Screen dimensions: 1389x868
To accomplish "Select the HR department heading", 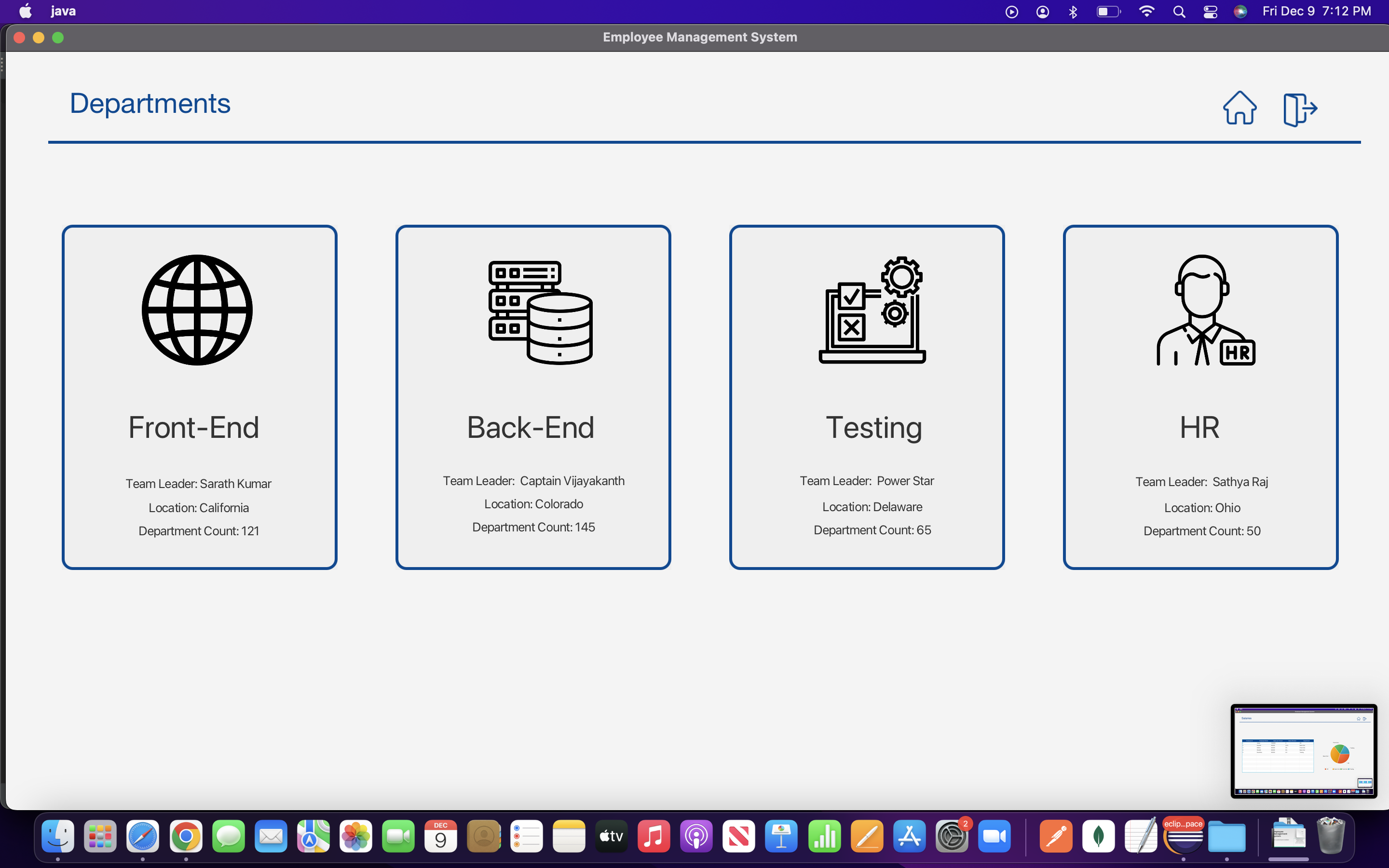I will pyautogui.click(x=1199, y=428).
